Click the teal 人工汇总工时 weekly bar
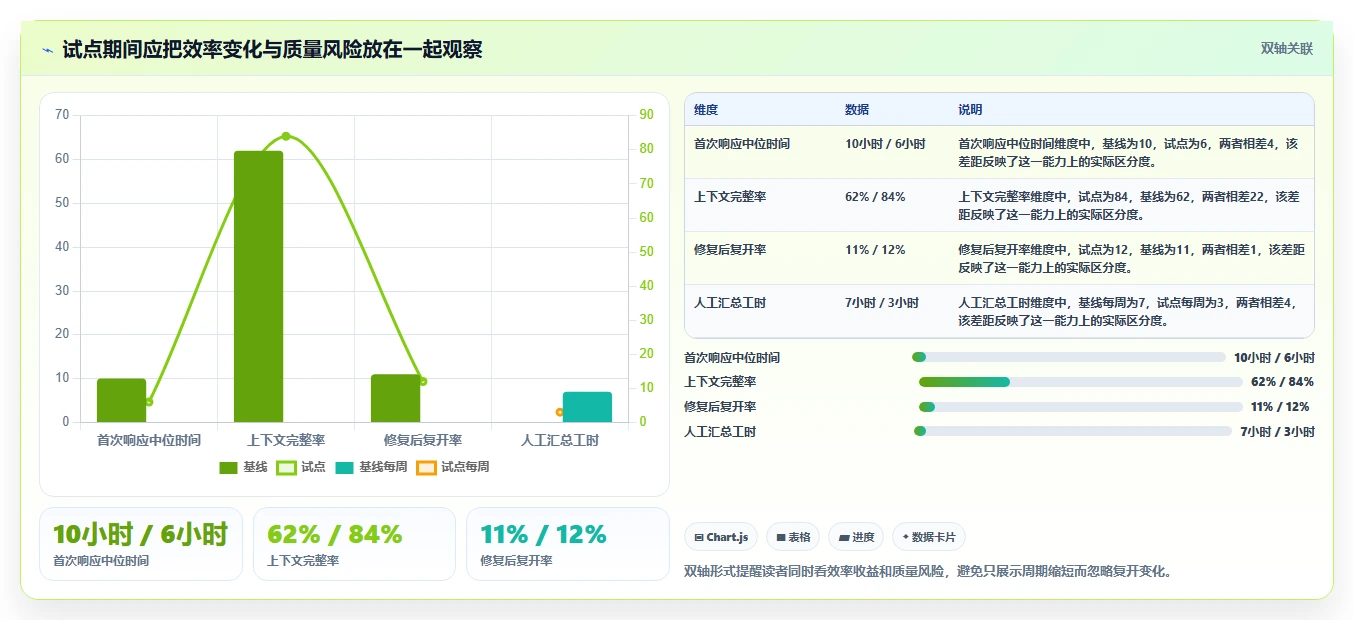The height and width of the screenshot is (620, 1354). click(x=587, y=407)
